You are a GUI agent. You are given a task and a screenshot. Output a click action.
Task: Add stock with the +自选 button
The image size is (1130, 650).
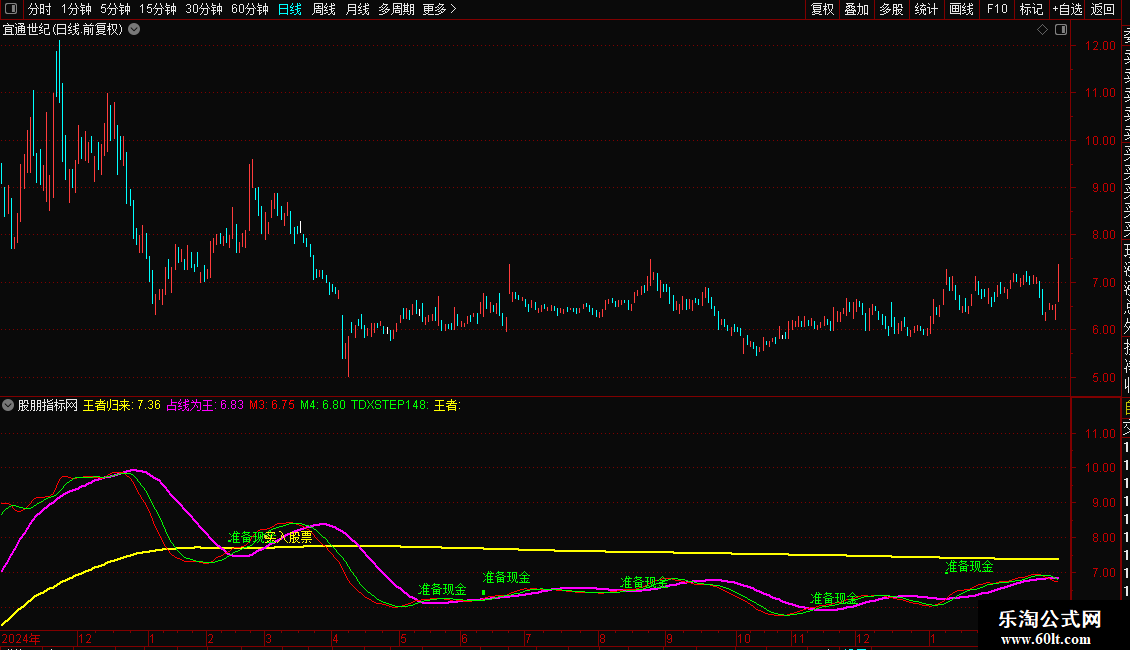[x=1066, y=9]
